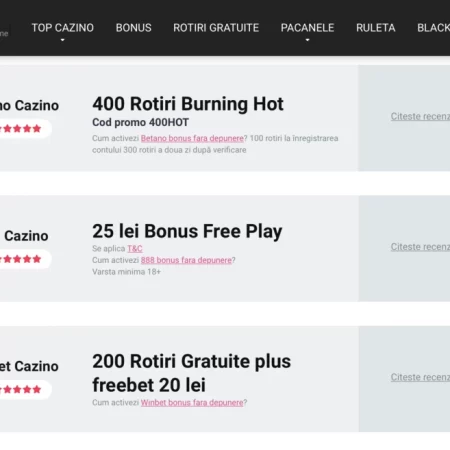Open the PACANELE menu item
Screen dimensions: 450x450
[307, 28]
